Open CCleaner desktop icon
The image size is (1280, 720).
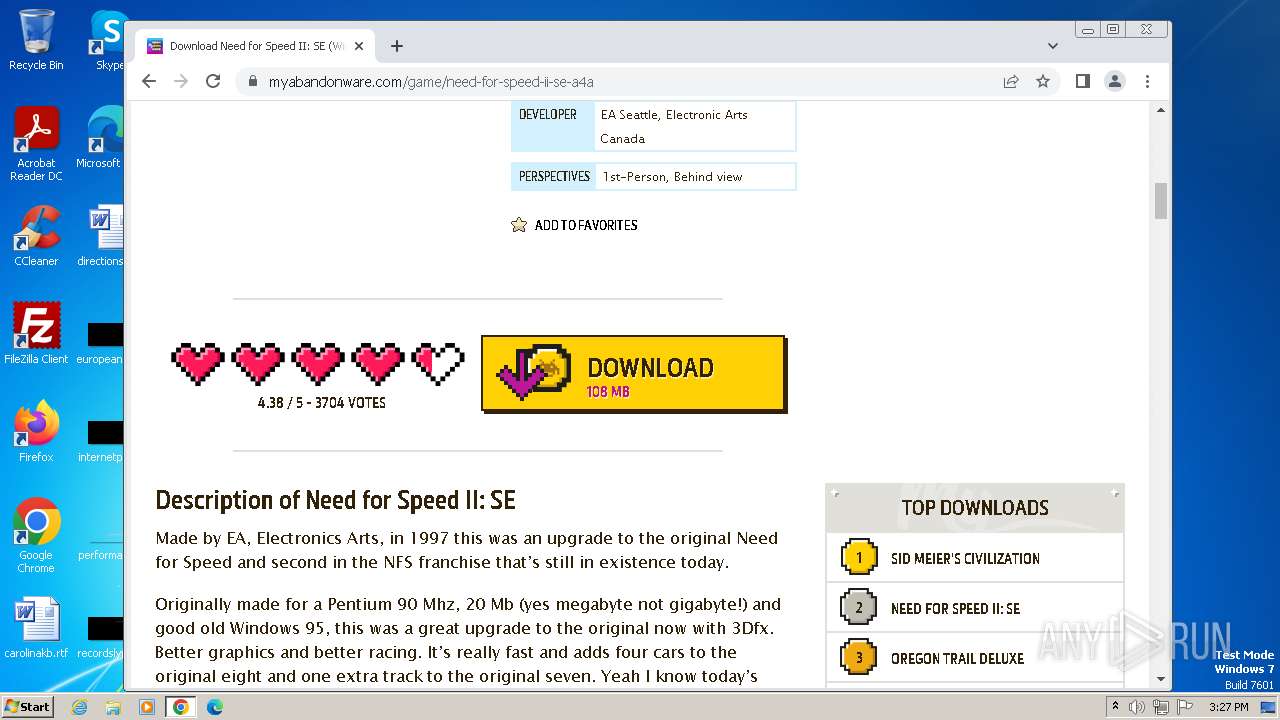coord(36,236)
